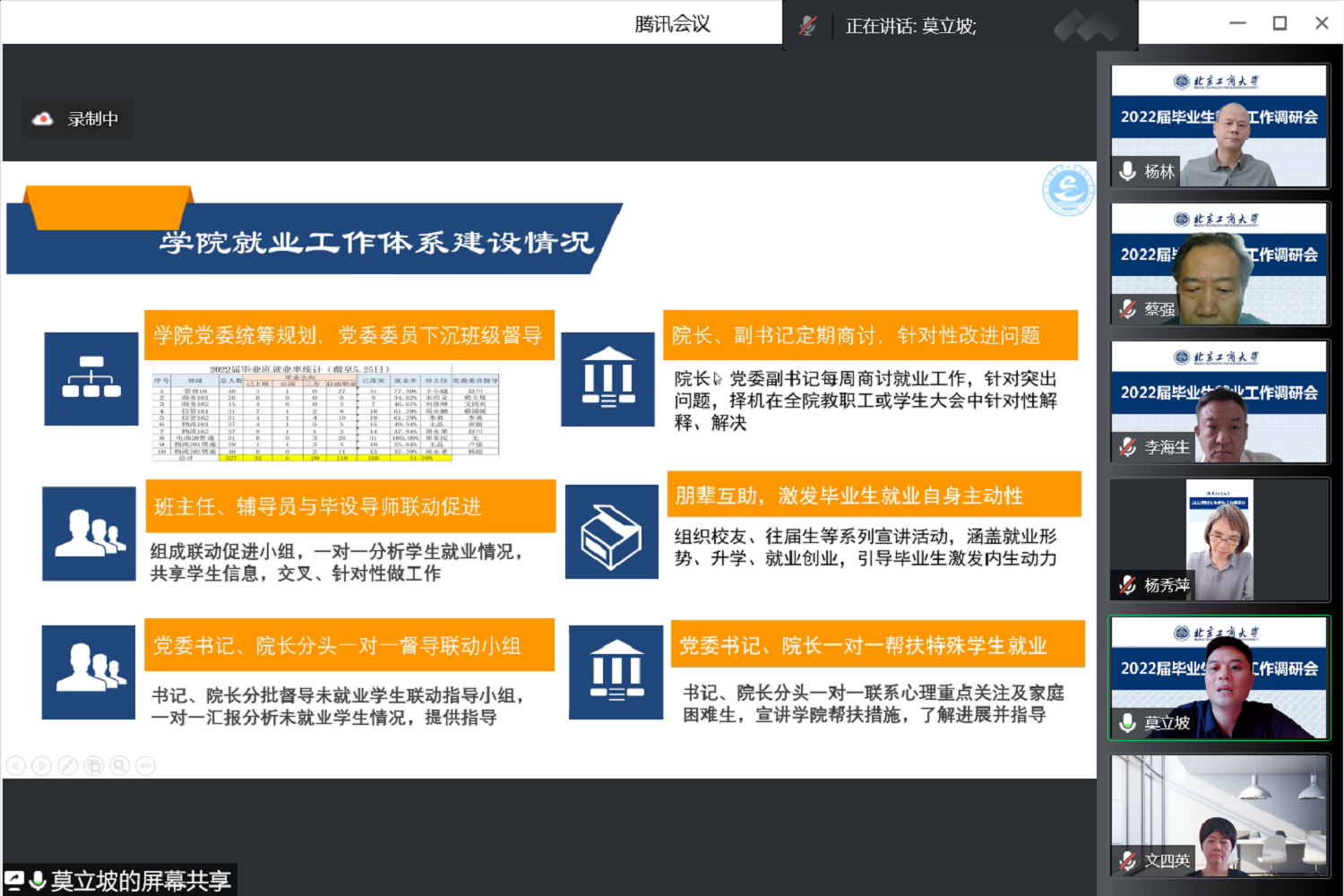Viewport: 1344px width, 896px height.
Task: Click the orange 朋辈互助 heading bar
Action: pyautogui.click(x=874, y=495)
